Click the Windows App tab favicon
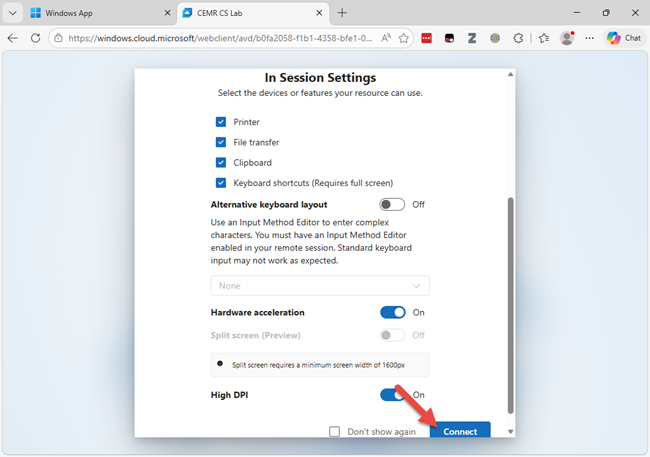The image size is (650, 457). tap(36, 13)
